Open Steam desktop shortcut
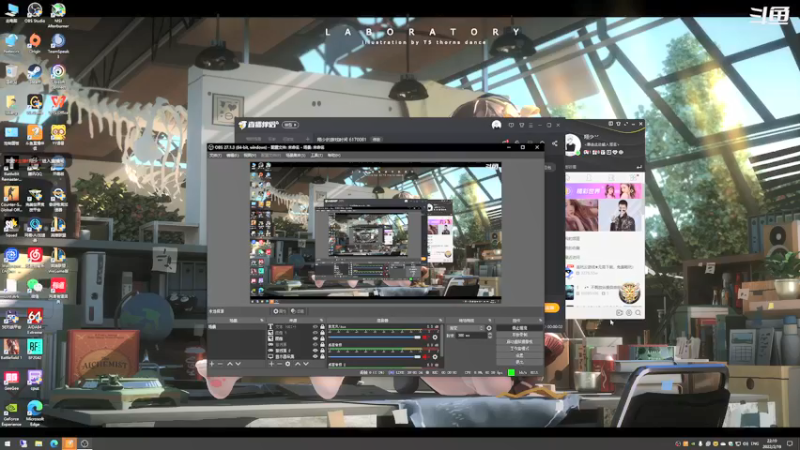This screenshot has width=800, height=450. [x=35, y=73]
